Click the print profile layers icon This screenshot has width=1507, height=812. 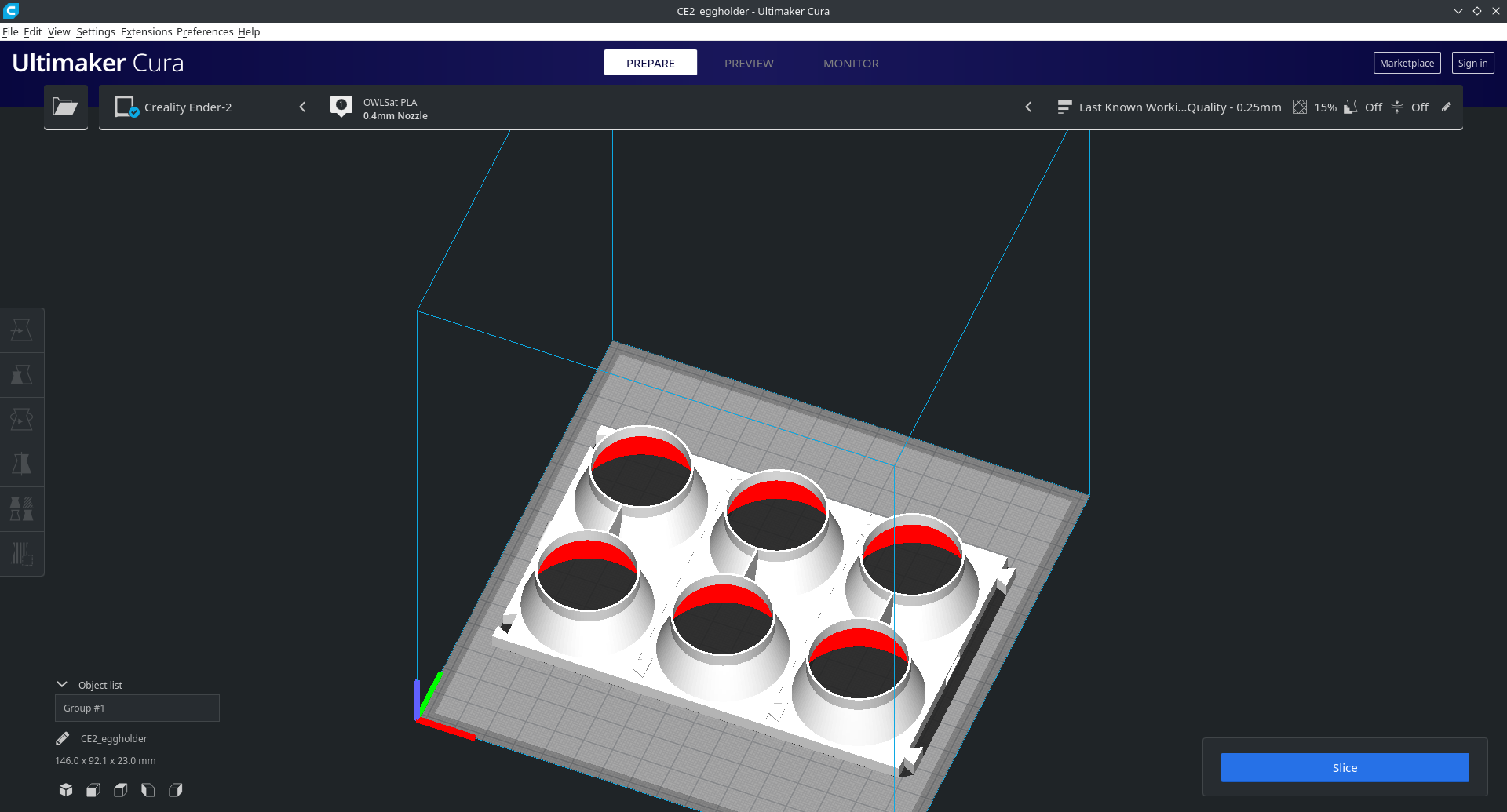1064,107
